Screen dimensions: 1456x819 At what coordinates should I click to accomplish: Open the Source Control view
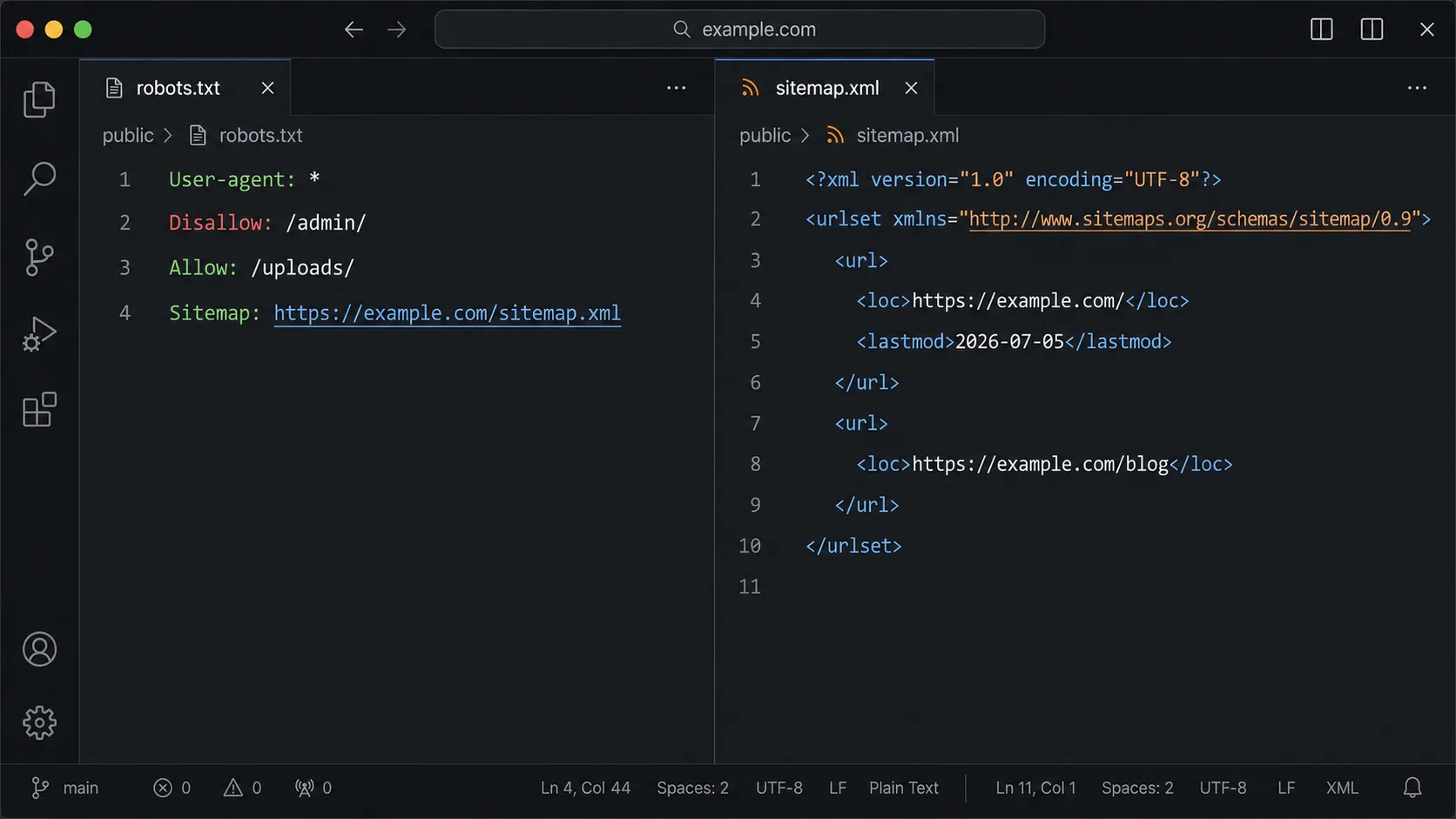tap(39, 258)
